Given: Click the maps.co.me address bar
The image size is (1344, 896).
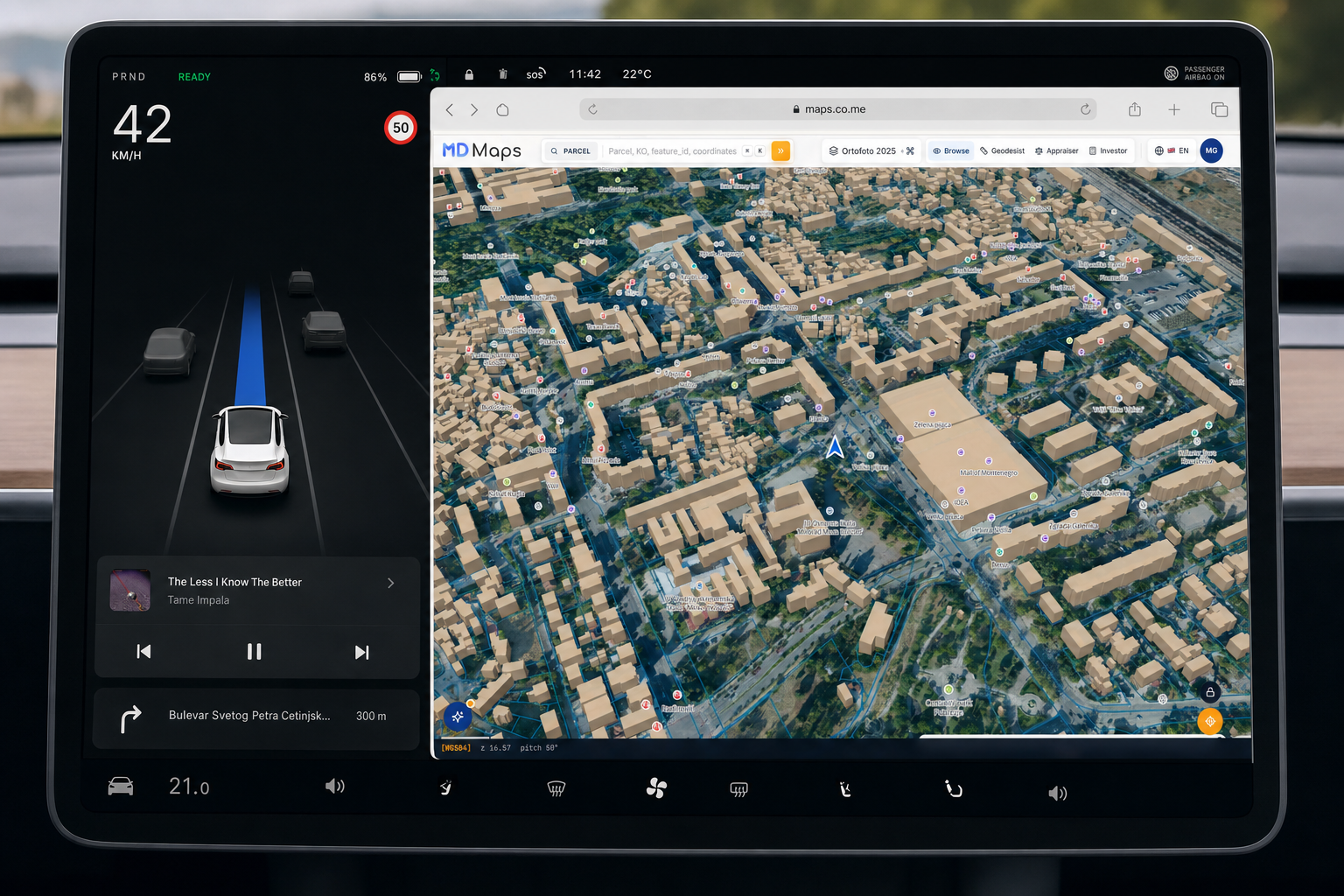Looking at the screenshot, I should tap(837, 109).
